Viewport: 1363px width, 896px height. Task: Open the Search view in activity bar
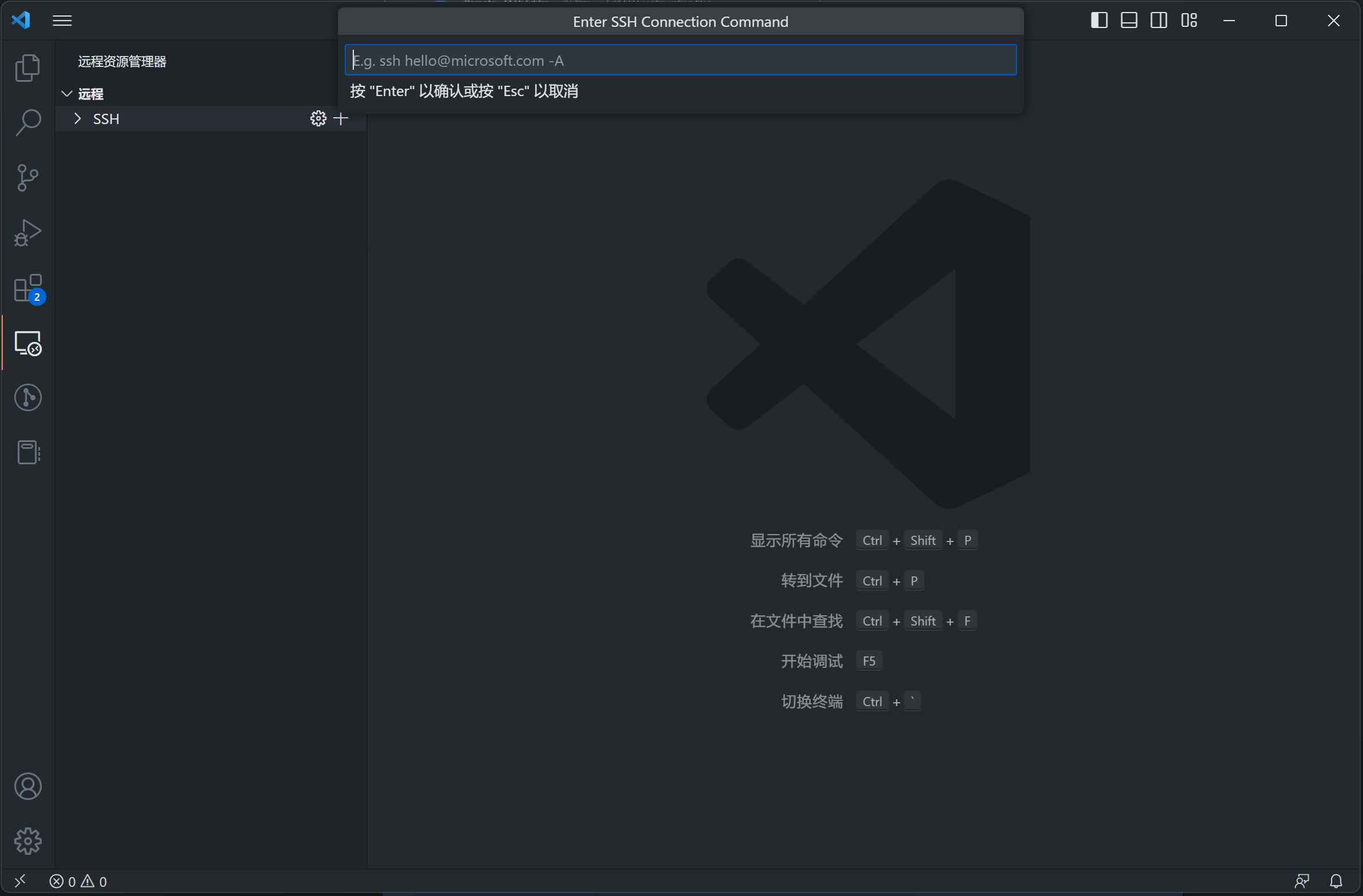point(27,122)
